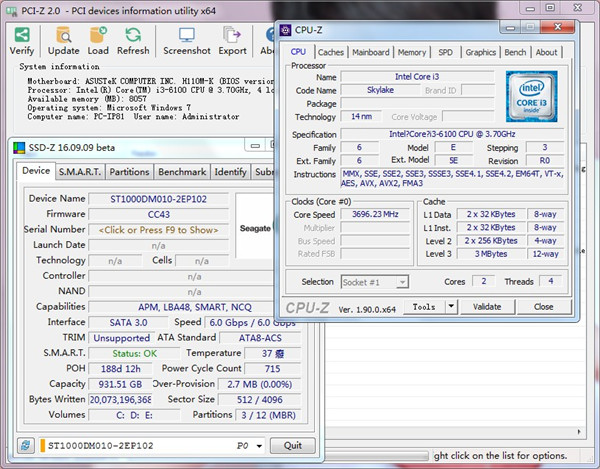The width and height of the screenshot is (600, 469).
Task: Open the SSD-Z drive selection dropdown
Action: point(260,446)
